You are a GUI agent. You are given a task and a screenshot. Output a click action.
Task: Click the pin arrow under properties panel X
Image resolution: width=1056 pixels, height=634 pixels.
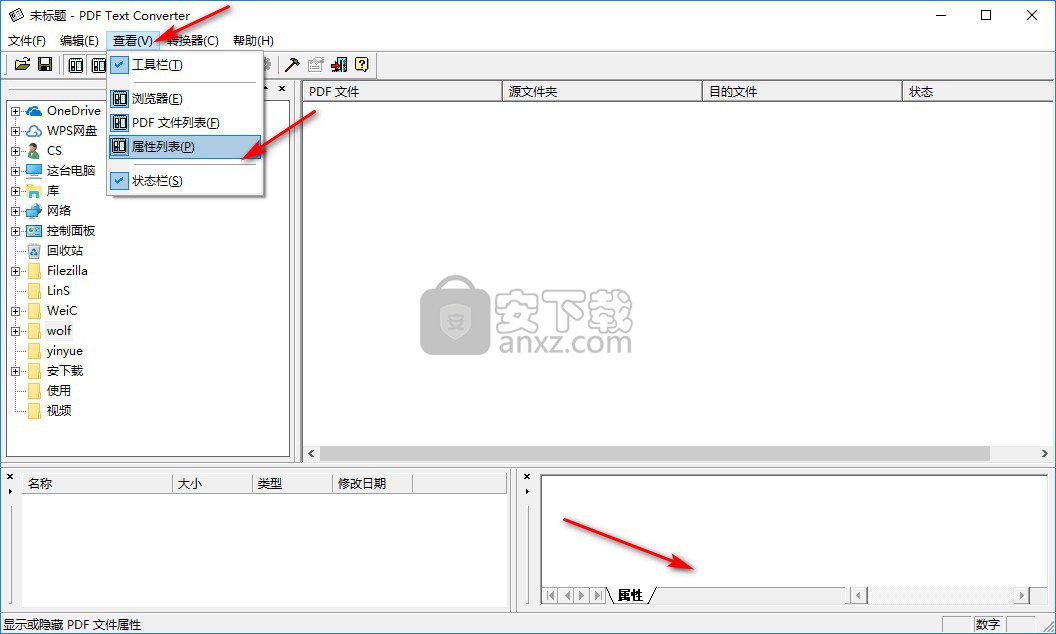coord(527,491)
